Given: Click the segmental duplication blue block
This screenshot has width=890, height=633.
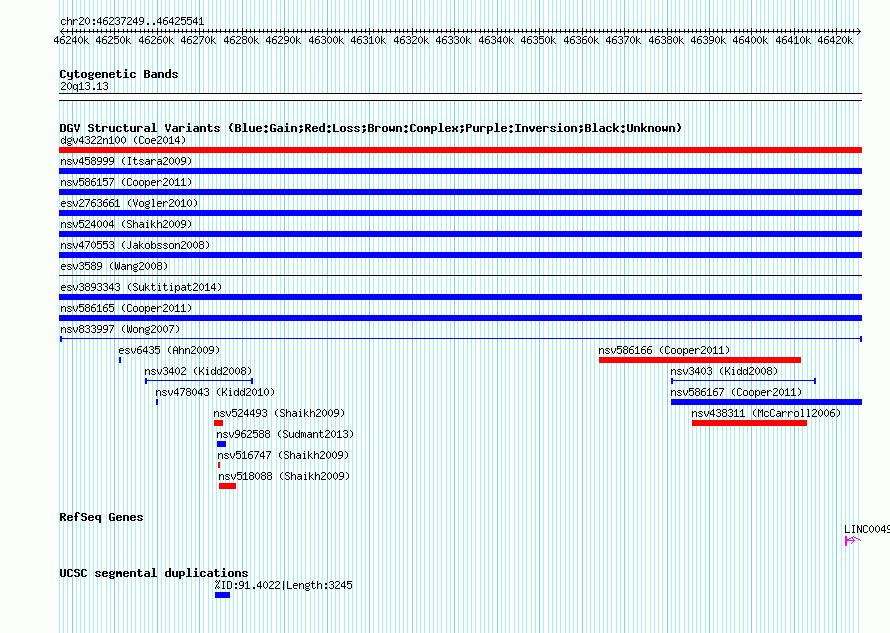Looking at the screenshot, I should [x=222, y=595].
